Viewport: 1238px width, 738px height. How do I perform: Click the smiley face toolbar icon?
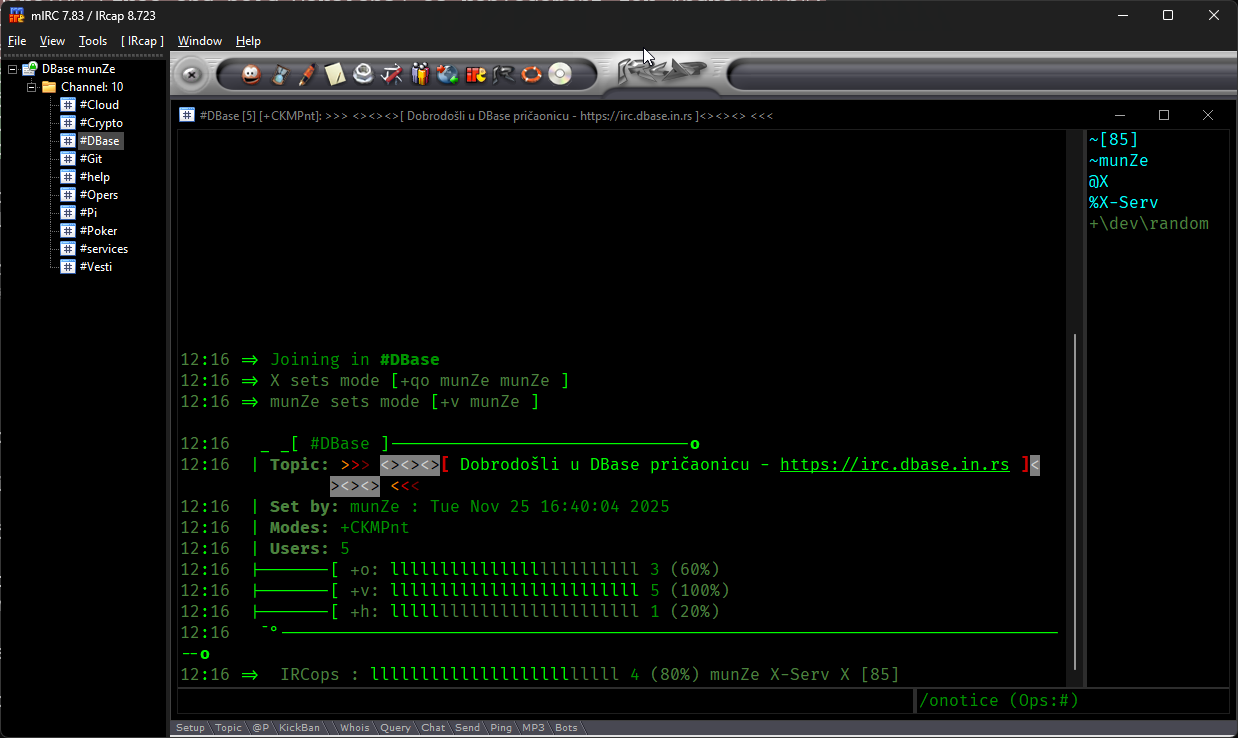click(251, 73)
